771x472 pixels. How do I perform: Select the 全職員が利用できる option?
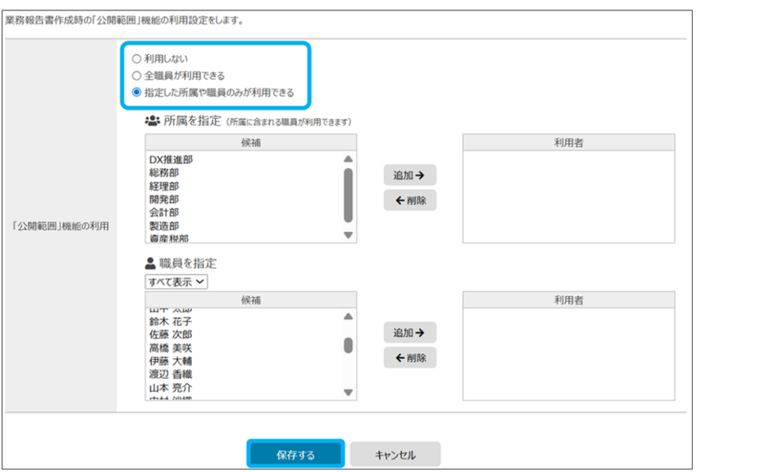(136, 75)
